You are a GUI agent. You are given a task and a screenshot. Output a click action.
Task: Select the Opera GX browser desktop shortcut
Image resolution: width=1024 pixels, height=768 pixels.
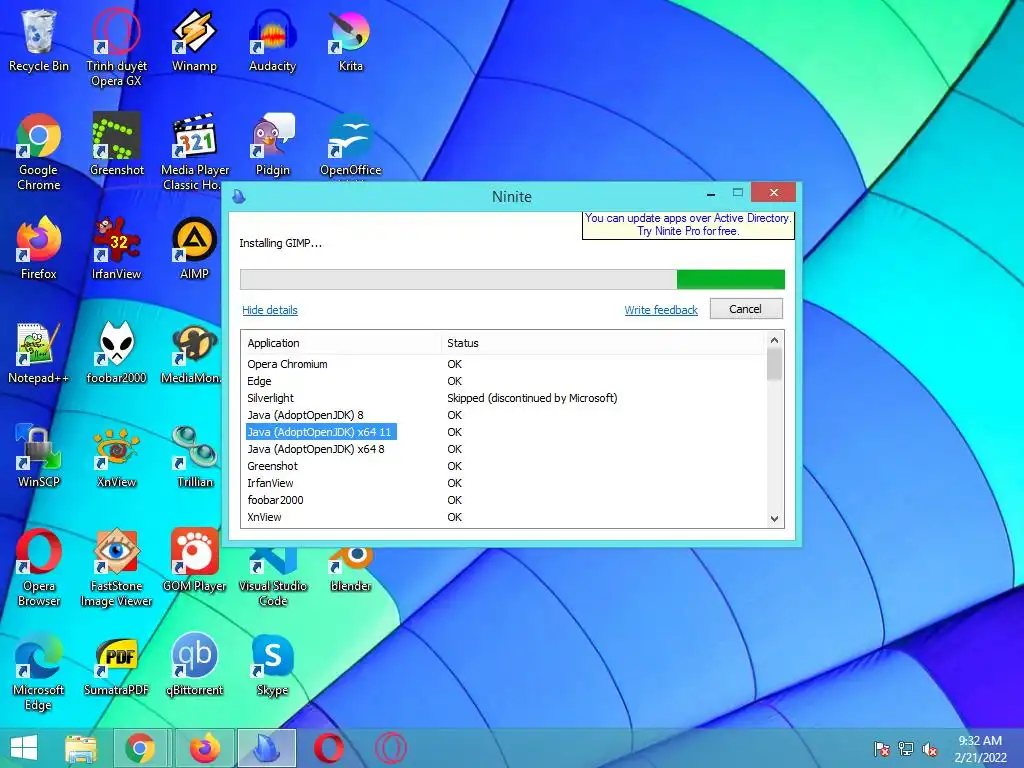click(x=116, y=47)
